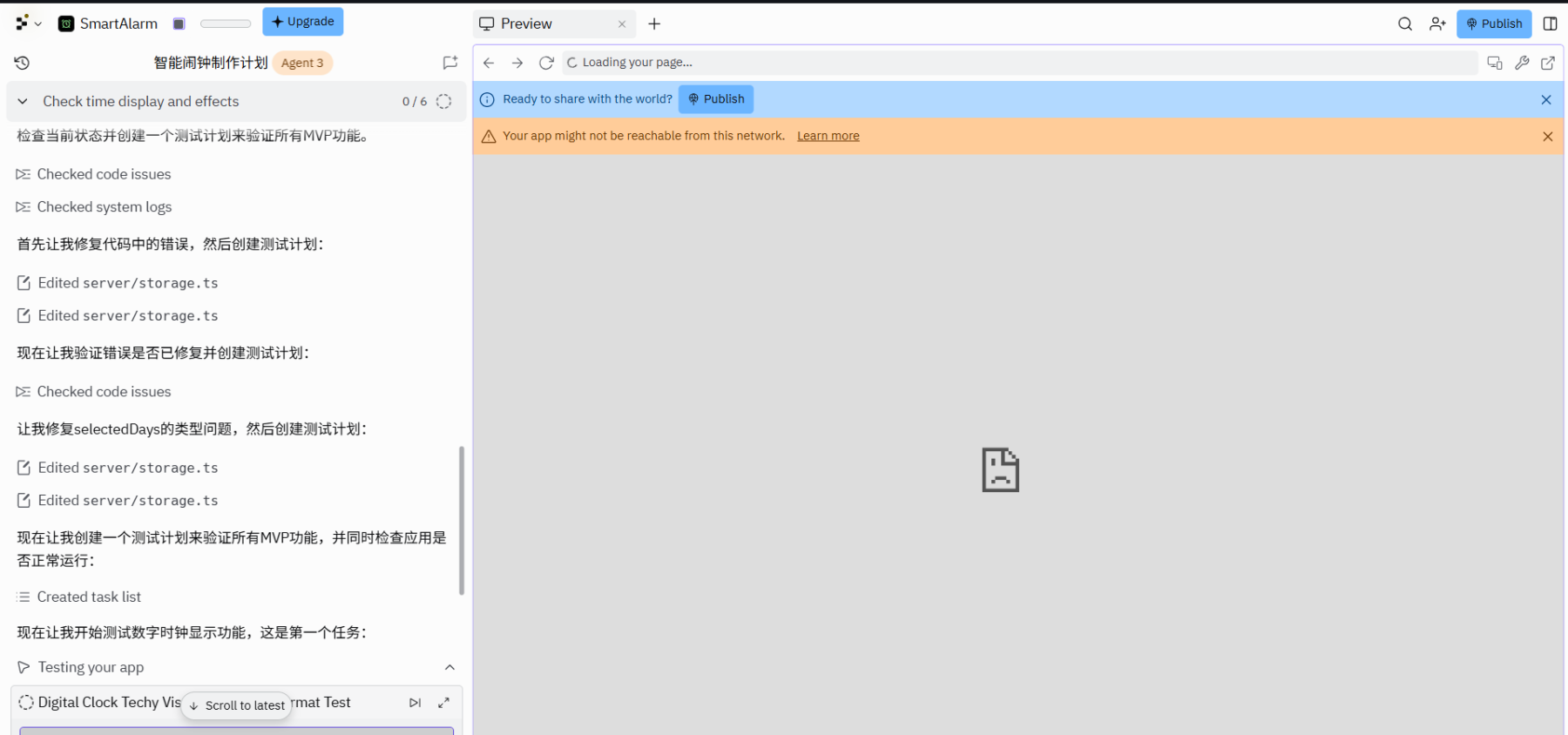
Task: Follow the Learn more link
Action: tap(828, 136)
